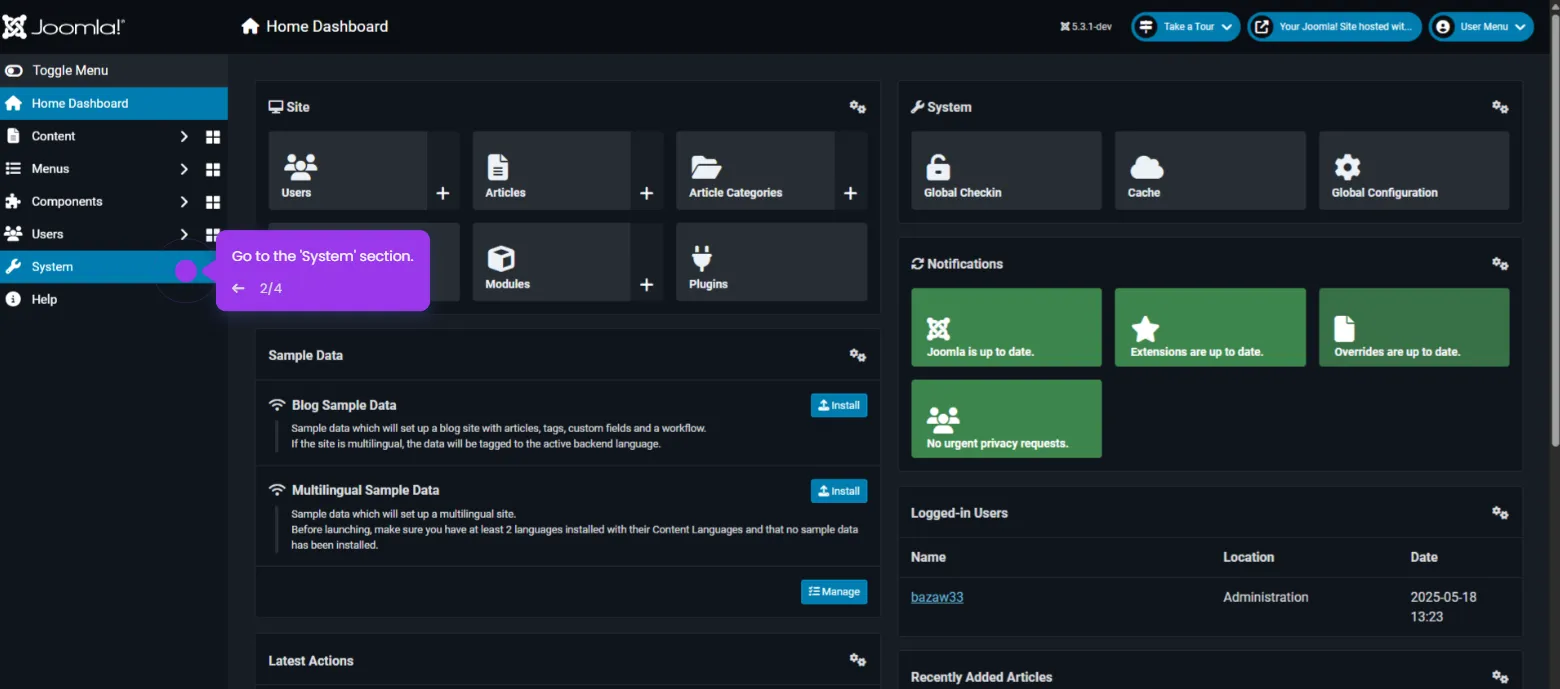
Task: Expand the Content menu chevron
Action: [x=184, y=136]
